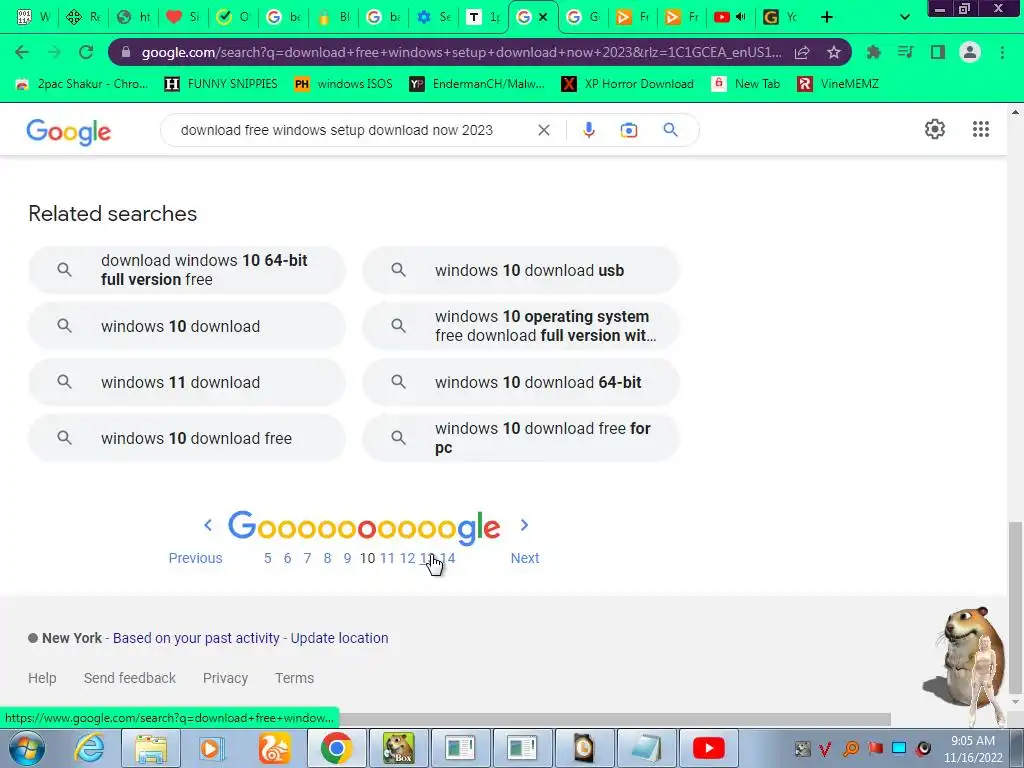Expand the tab search dropdown arrow
The width and height of the screenshot is (1024, 768).
click(904, 17)
